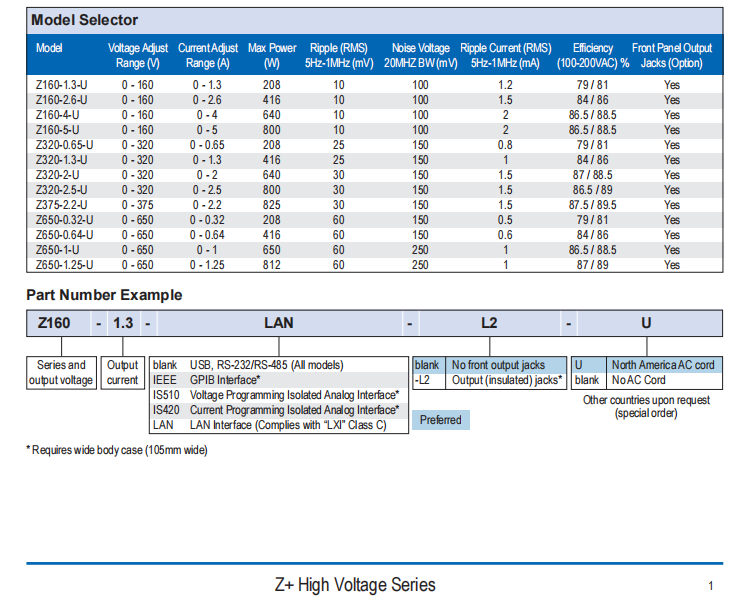Select model Z320-2-U cell
The image size is (752, 600).
(58, 175)
